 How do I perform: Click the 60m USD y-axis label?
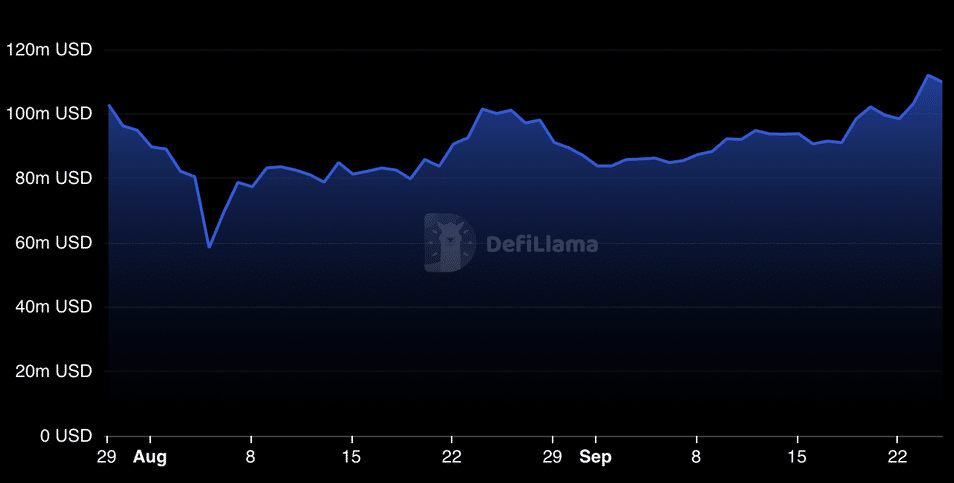coord(54,242)
